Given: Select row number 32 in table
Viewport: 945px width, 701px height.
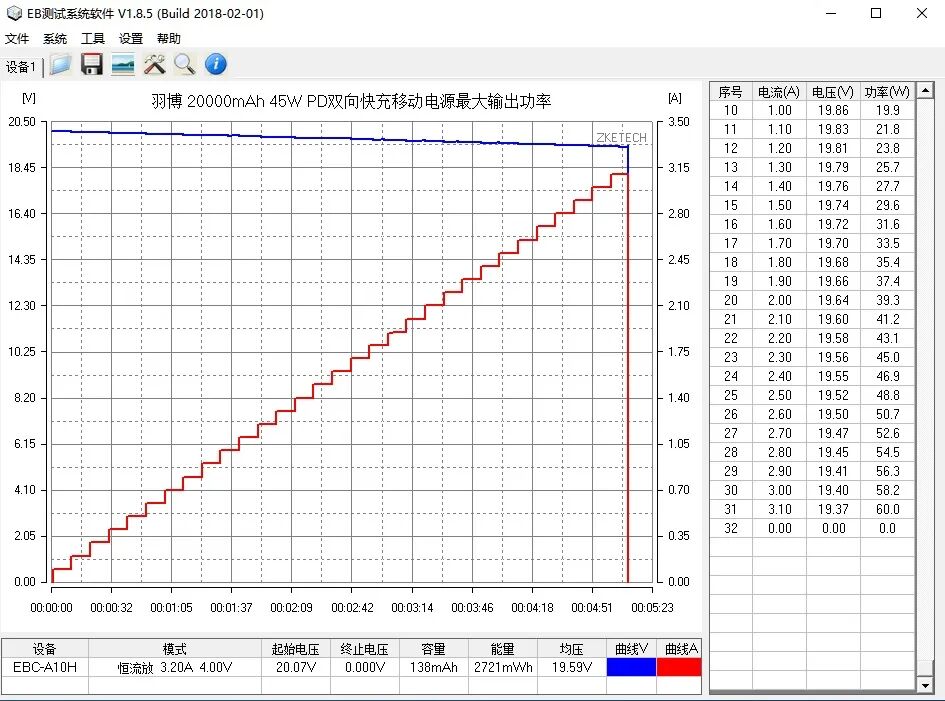Looking at the screenshot, I should pyautogui.click(x=730, y=528).
